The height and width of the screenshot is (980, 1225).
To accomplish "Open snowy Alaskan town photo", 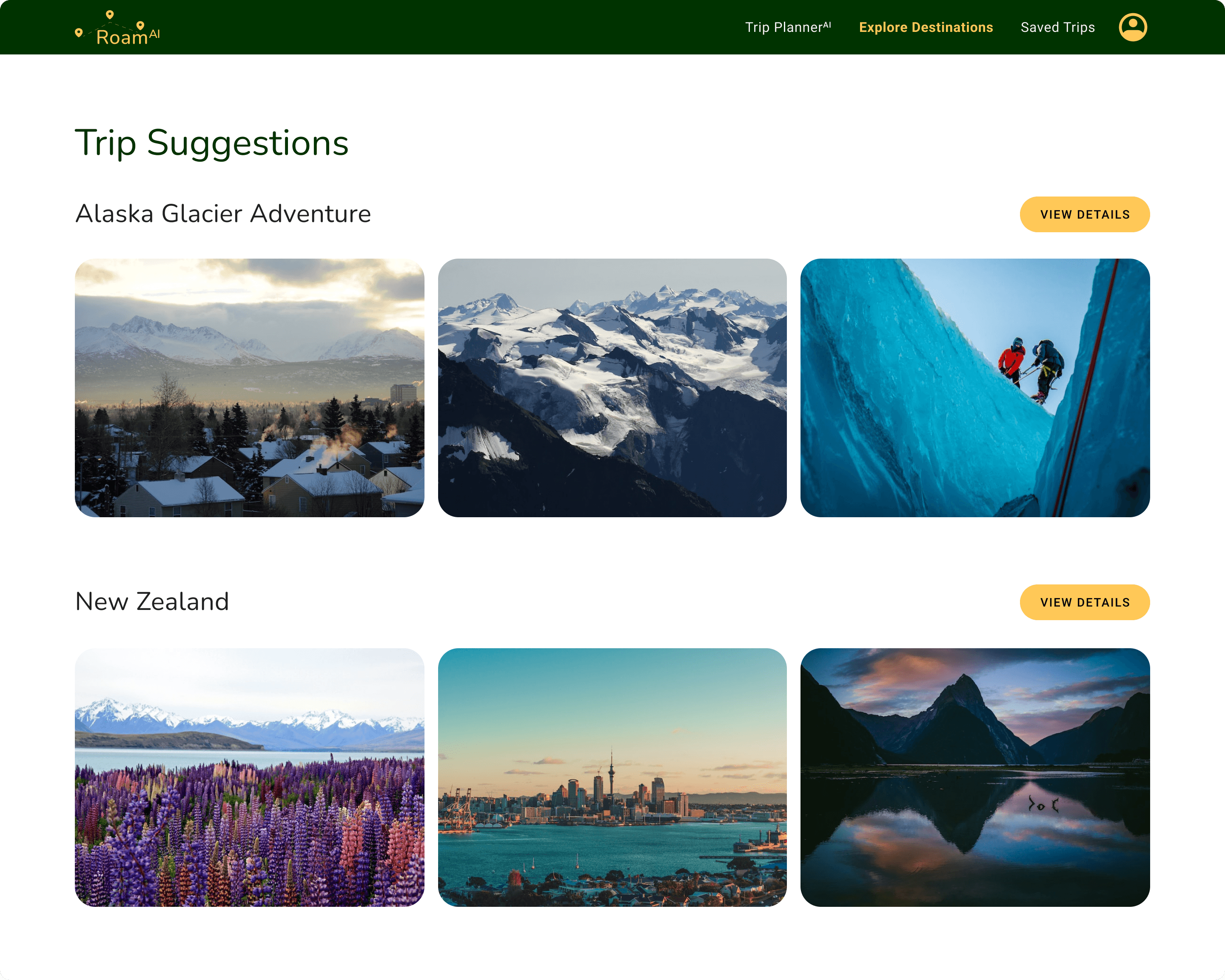I will [249, 387].
